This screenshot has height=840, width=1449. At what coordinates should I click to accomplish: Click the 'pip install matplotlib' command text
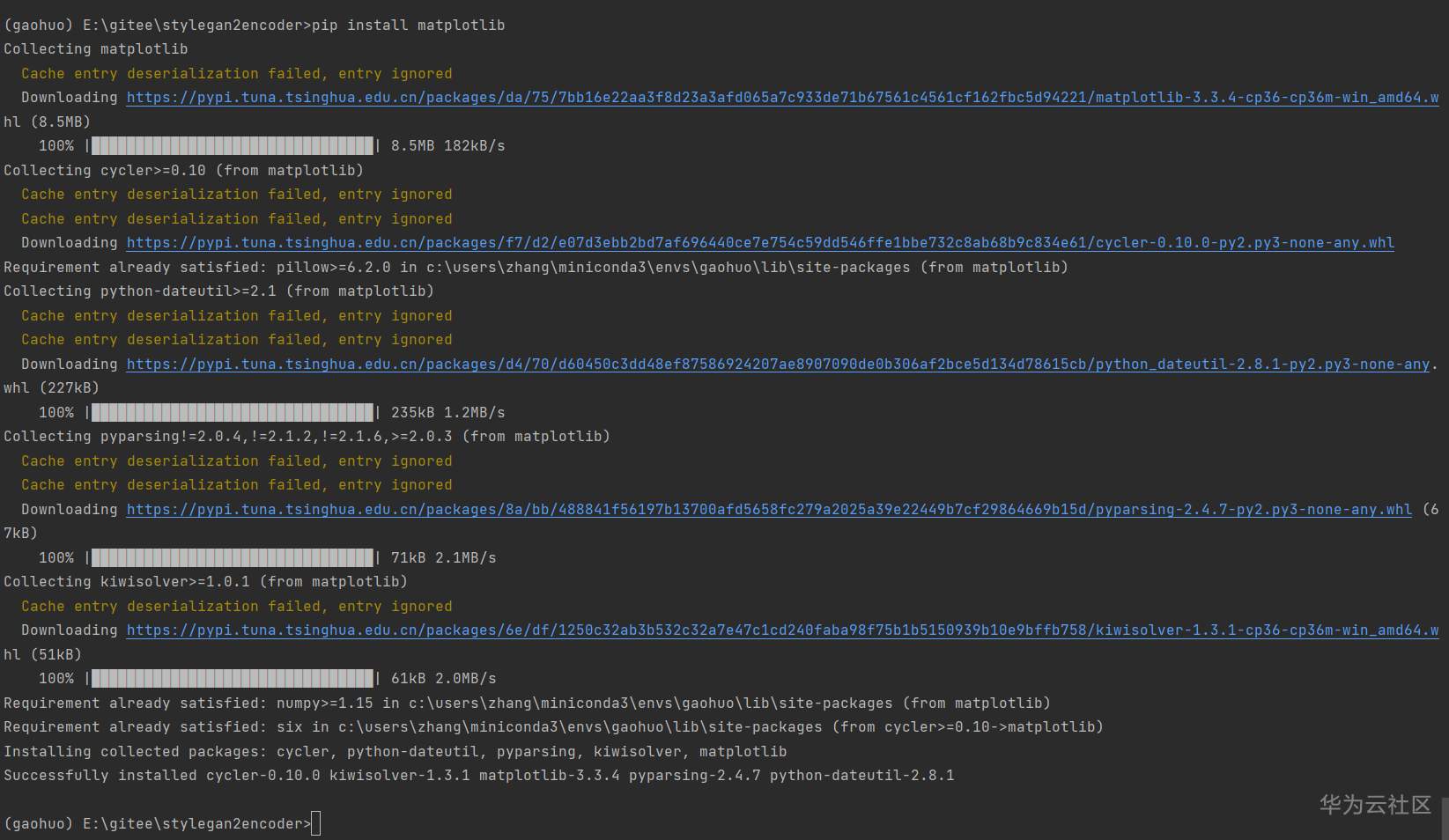pyautogui.click(x=409, y=26)
